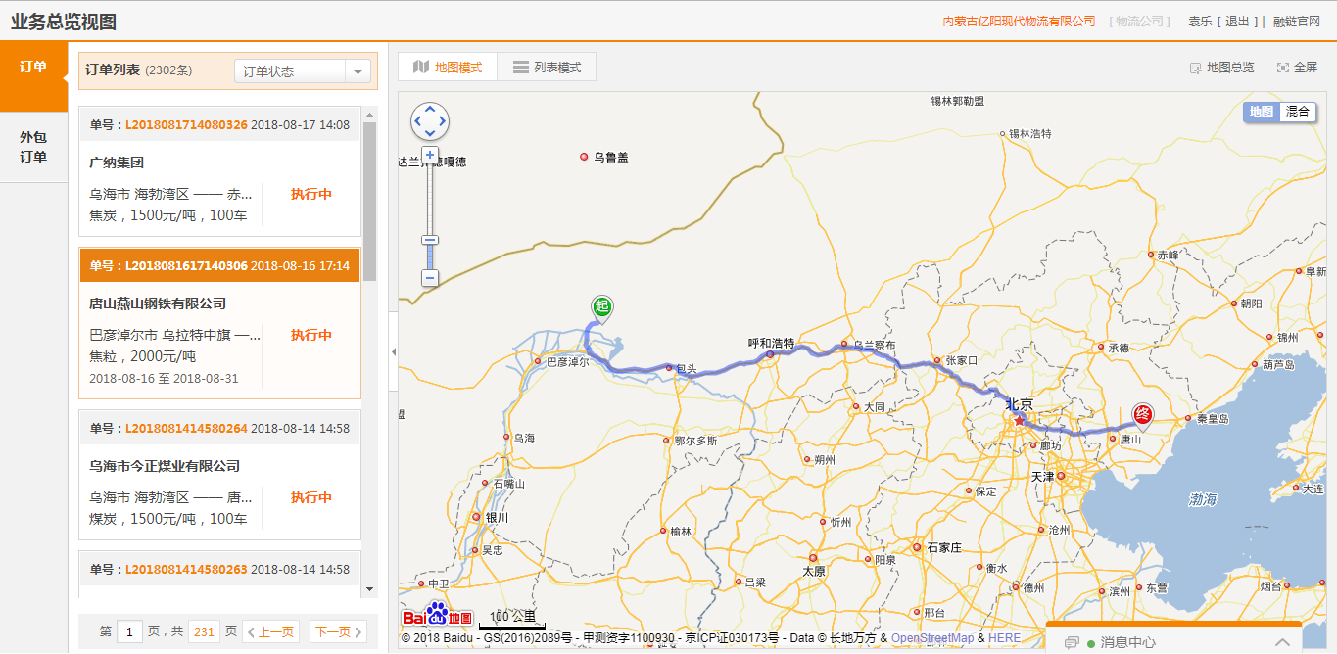The width and height of the screenshot is (1337, 654).
Task: Pan the map left with the left arrow
Action: pyautogui.click(x=418, y=121)
